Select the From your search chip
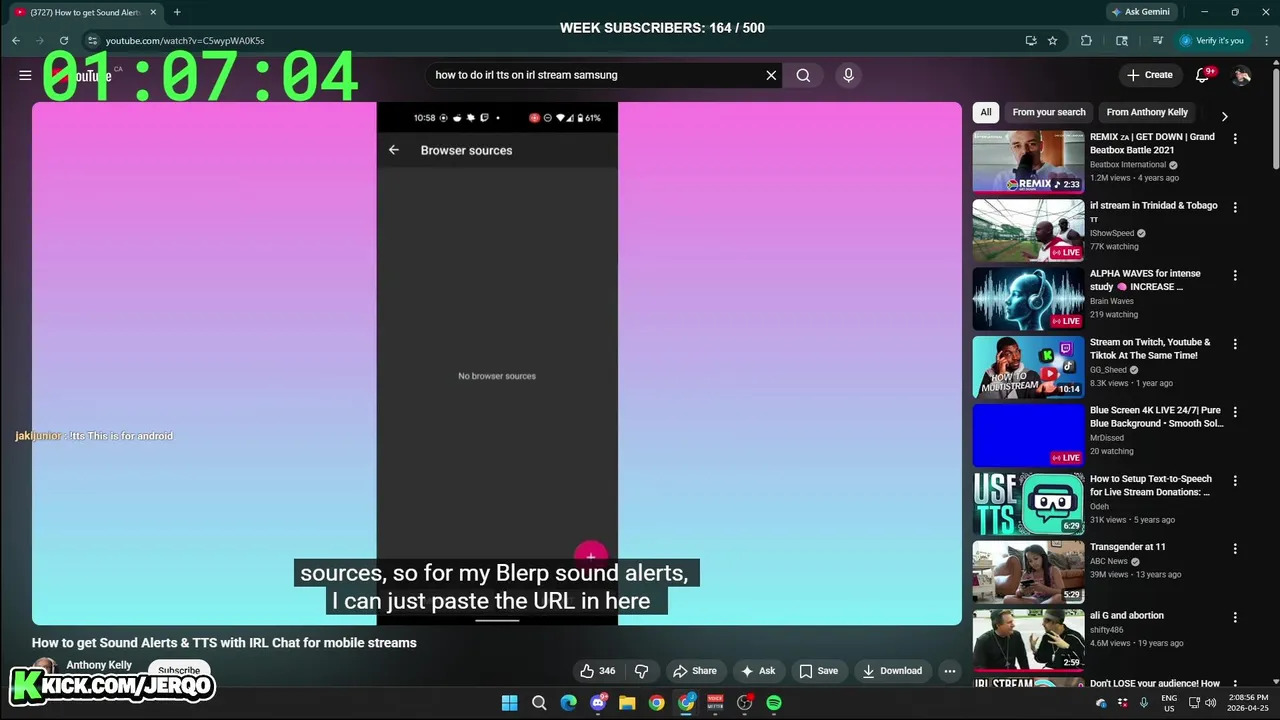Viewport: 1280px width, 720px height. click(1049, 112)
